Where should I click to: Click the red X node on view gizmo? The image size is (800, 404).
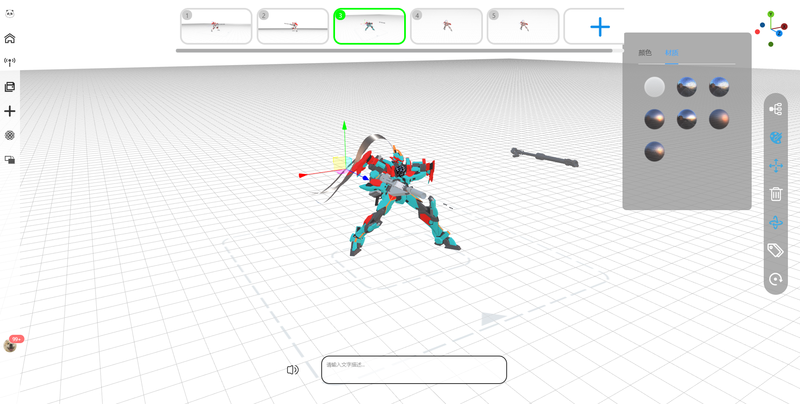click(784, 27)
